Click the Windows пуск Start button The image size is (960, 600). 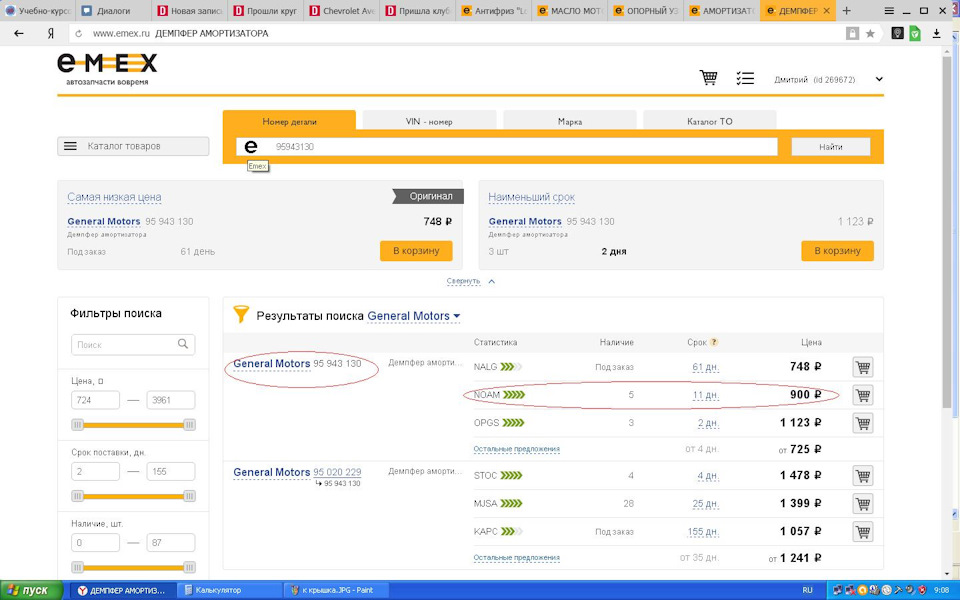point(31,590)
